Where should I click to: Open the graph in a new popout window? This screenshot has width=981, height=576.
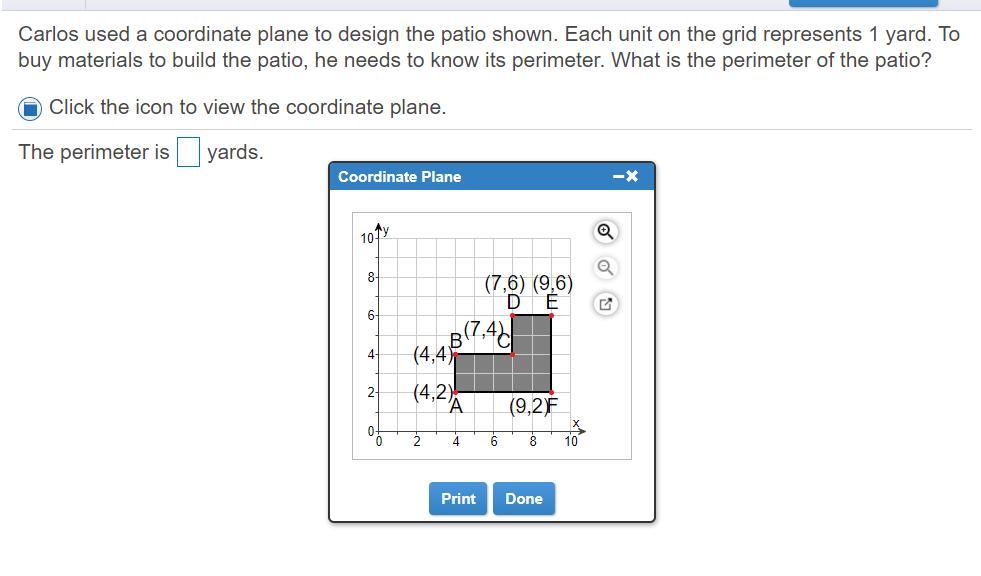pyautogui.click(x=605, y=303)
